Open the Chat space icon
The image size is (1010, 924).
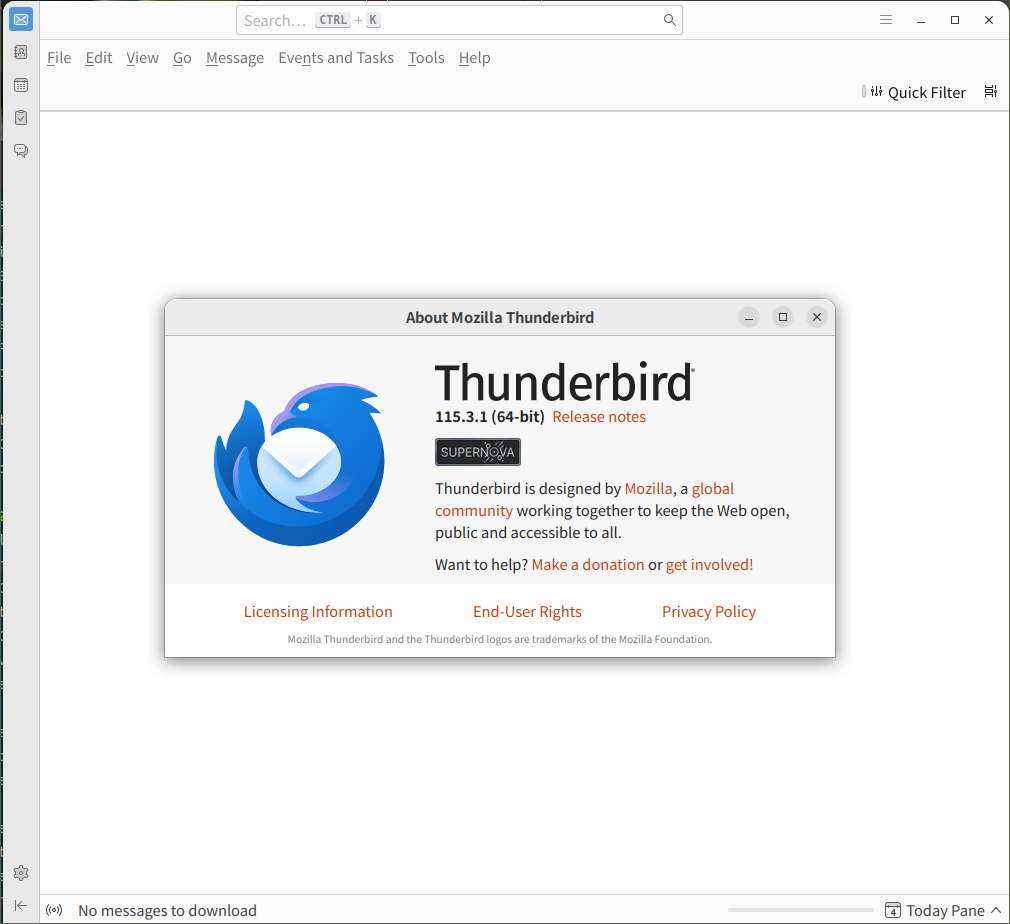21,151
